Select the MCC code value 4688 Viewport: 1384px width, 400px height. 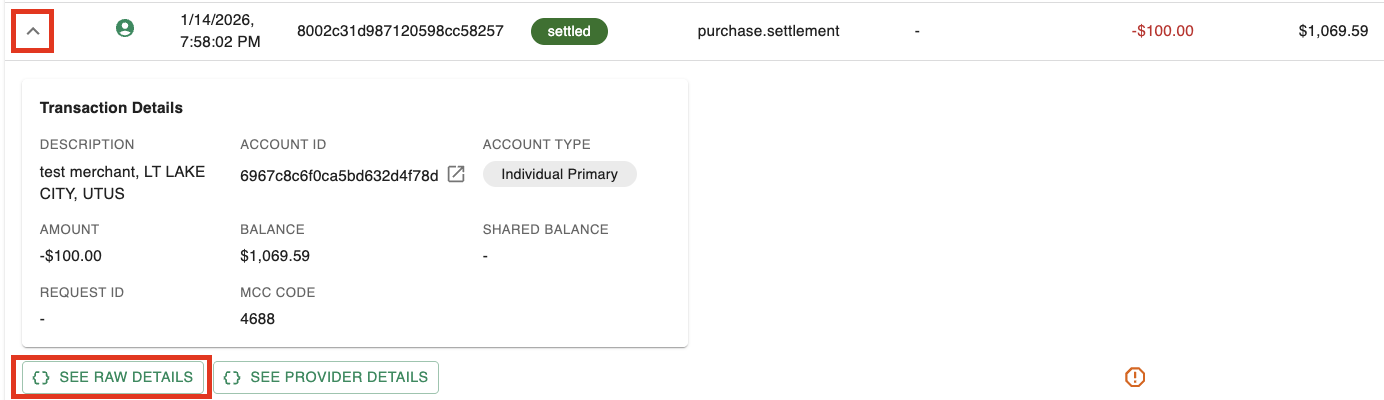[257, 319]
